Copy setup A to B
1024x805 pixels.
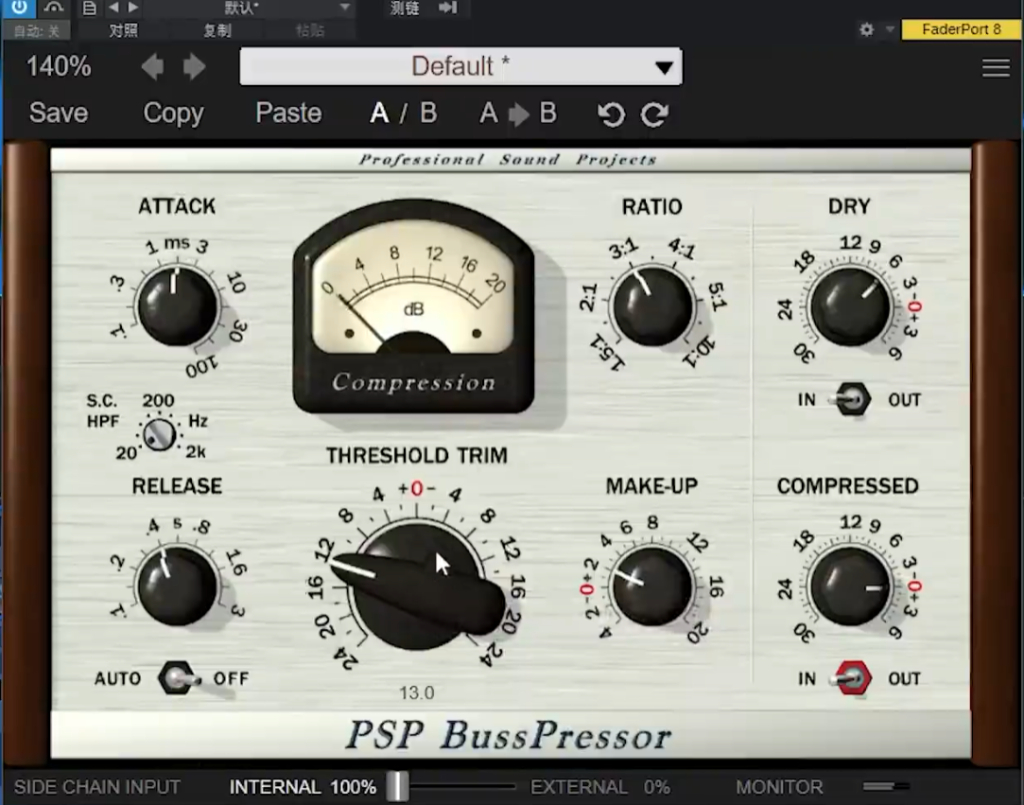coord(518,114)
